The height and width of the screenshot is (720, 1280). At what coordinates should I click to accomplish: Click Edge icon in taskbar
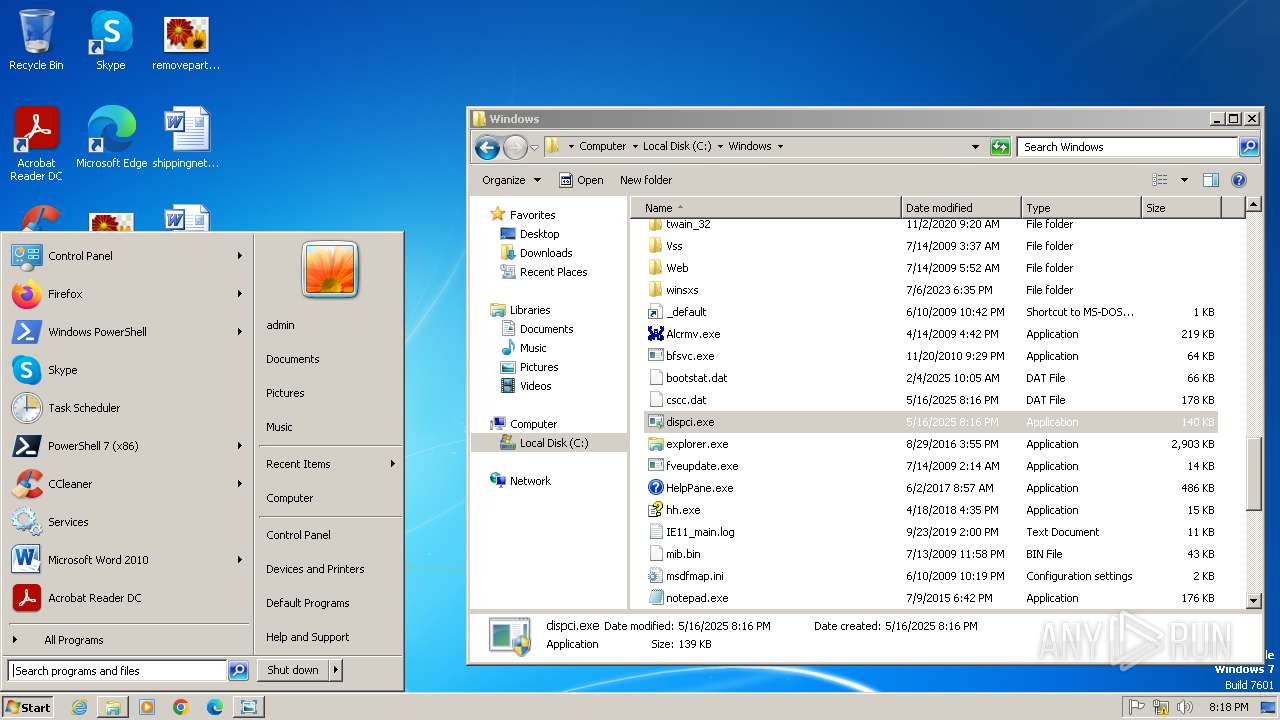tap(215, 707)
